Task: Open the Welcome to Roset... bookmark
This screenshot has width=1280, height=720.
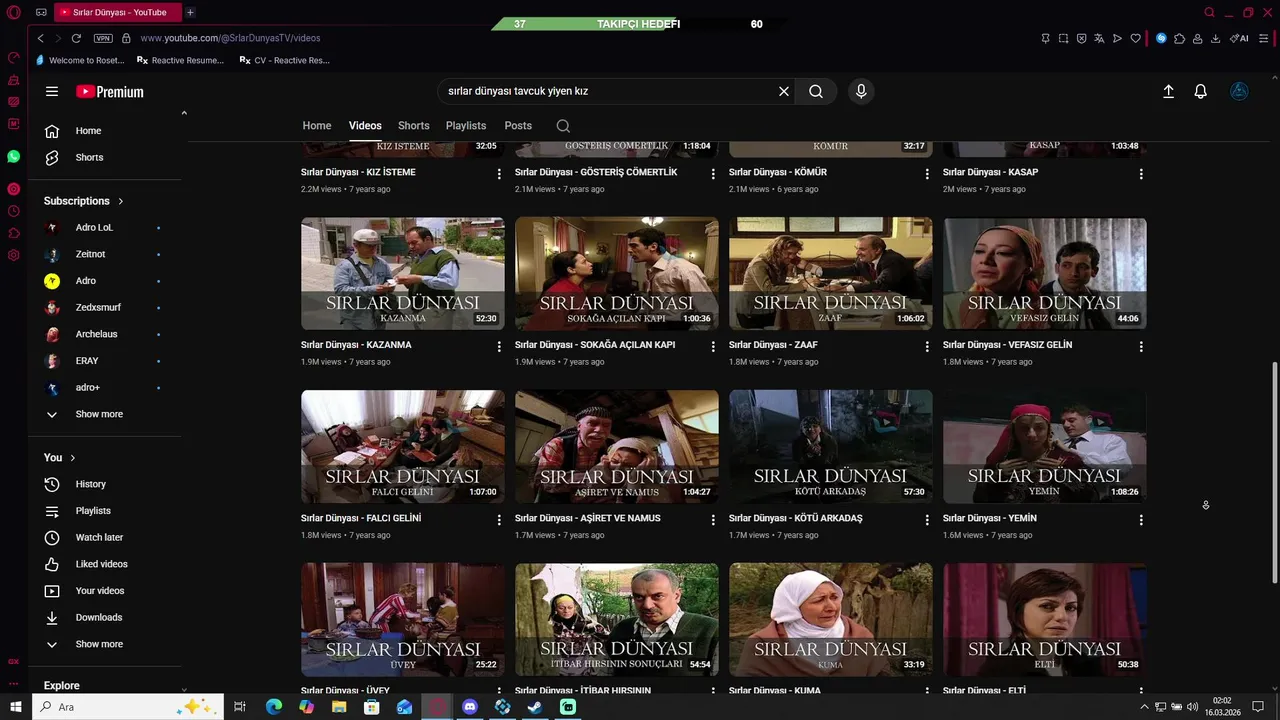Action: (80, 60)
